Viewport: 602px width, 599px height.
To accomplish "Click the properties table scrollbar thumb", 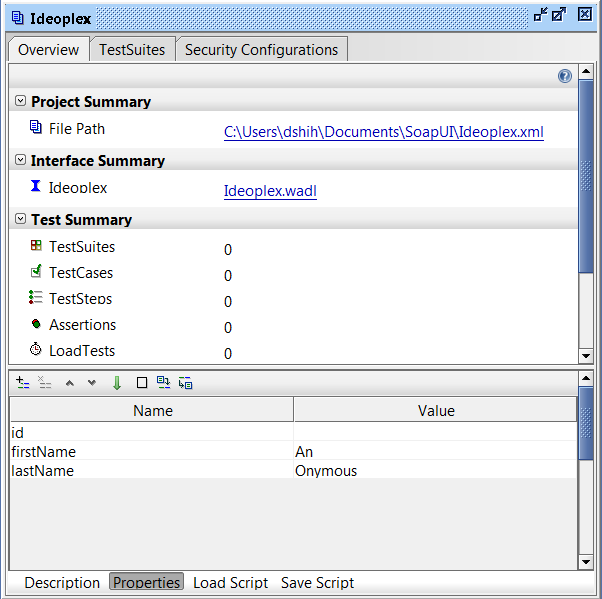I will (x=586, y=423).
